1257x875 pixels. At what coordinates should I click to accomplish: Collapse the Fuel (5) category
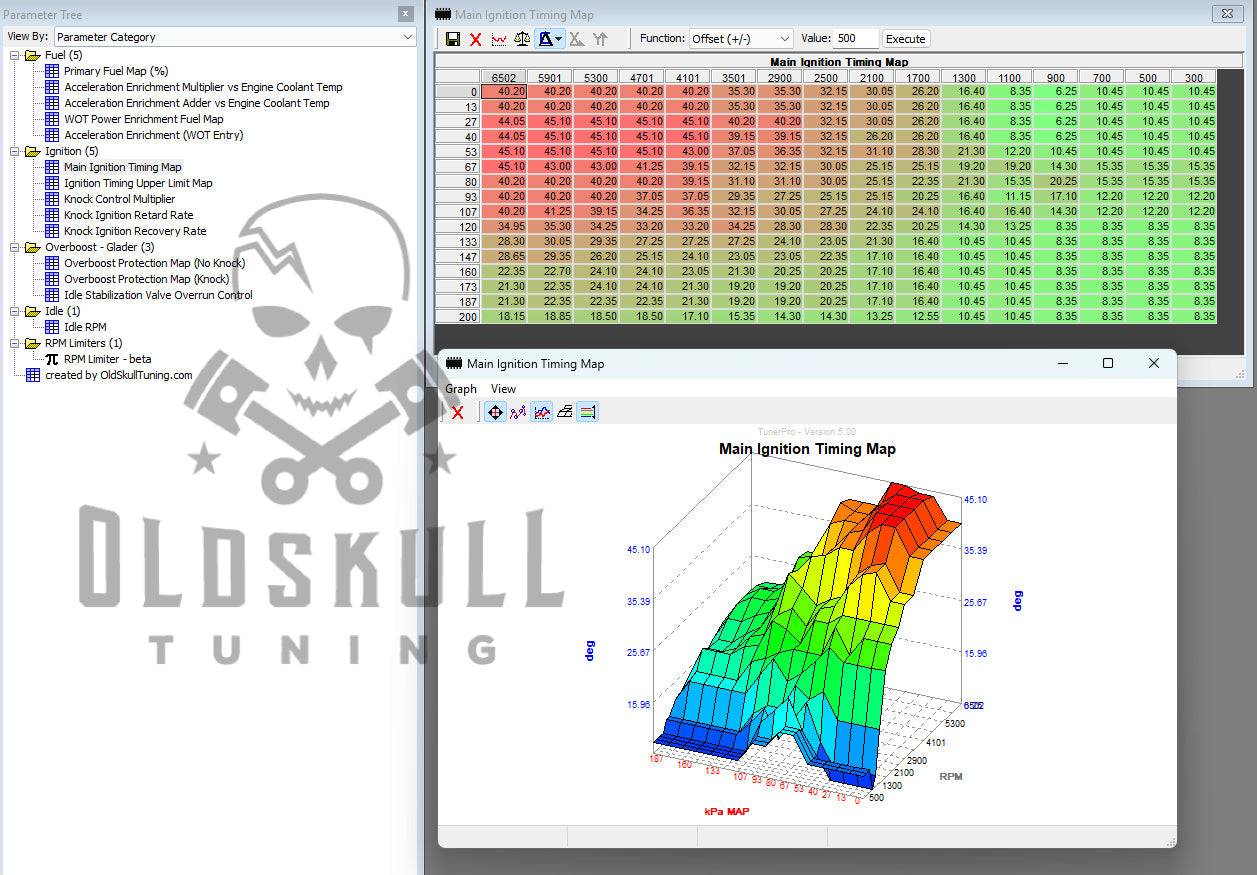click(14, 55)
